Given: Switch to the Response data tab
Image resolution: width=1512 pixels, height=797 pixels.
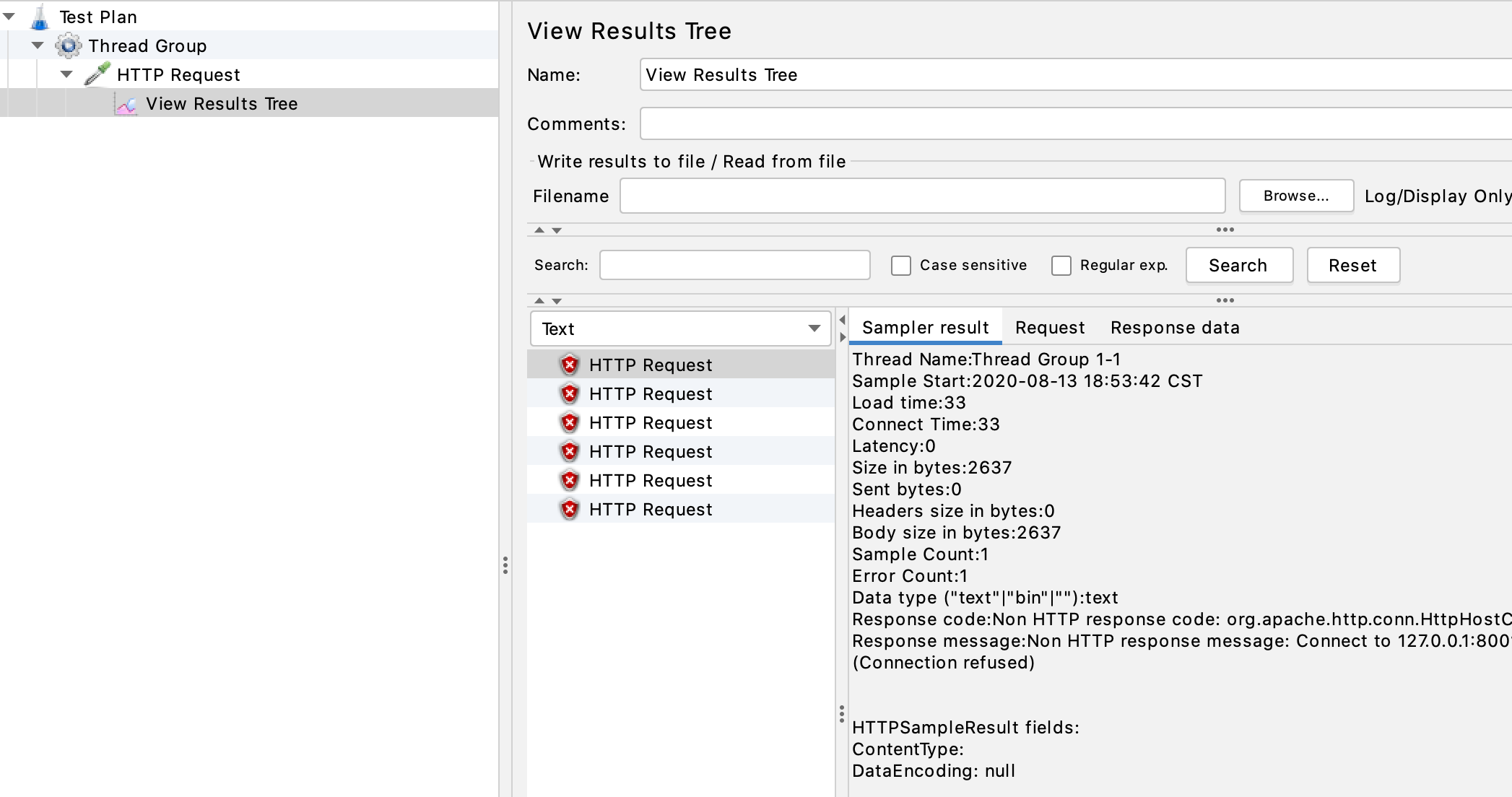Looking at the screenshot, I should click(1175, 328).
